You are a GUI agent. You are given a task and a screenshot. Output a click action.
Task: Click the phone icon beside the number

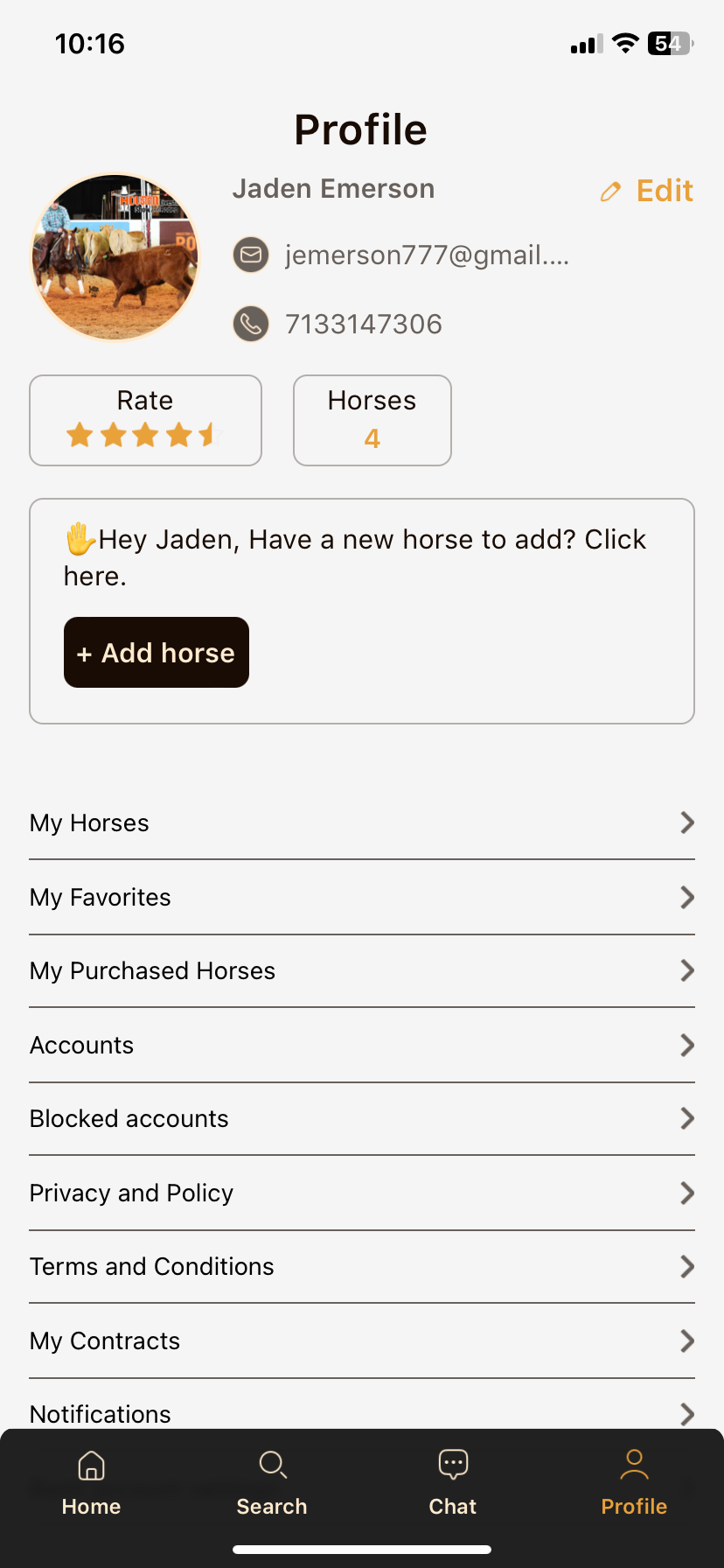[x=251, y=324]
